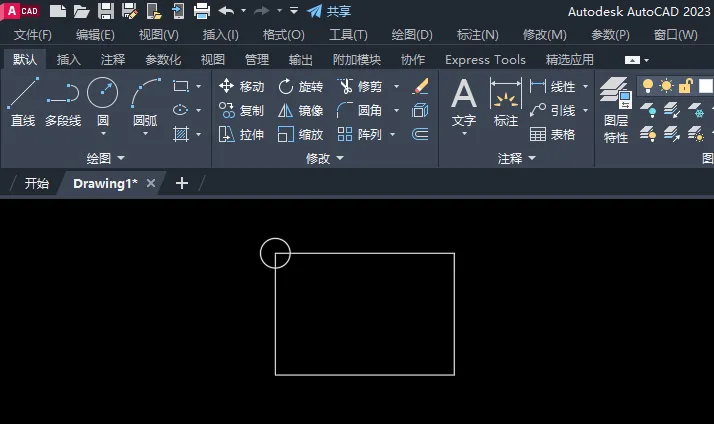Click the Plot printer icon
Screen dimensions: 714x424
click(202, 11)
